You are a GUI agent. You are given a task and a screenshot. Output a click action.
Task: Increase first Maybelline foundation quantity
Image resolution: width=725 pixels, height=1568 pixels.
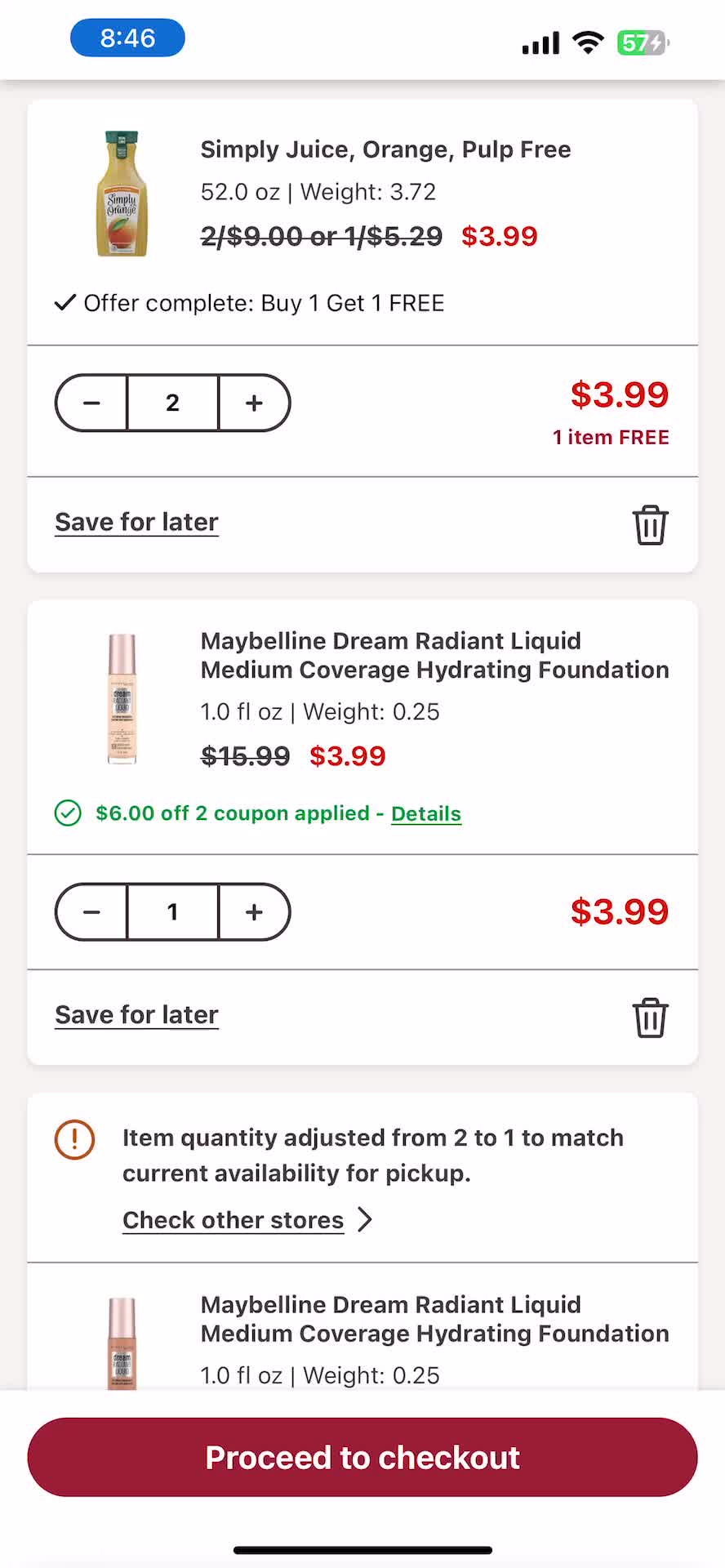(254, 911)
